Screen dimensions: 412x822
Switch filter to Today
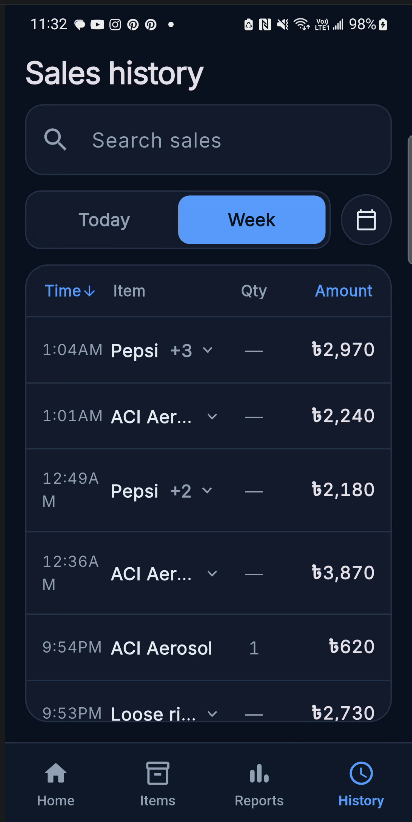104,220
